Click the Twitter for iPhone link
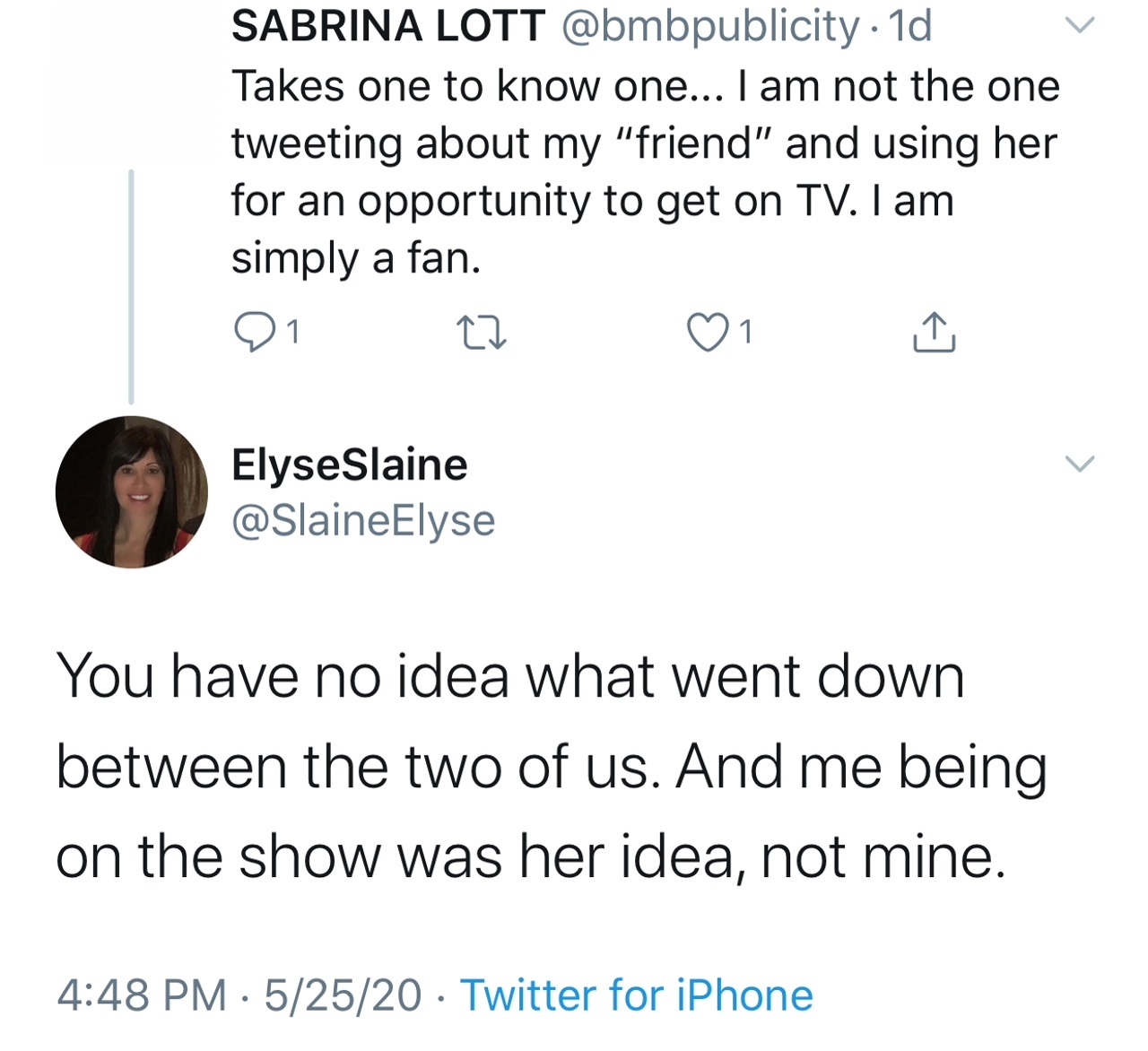The width and height of the screenshot is (1148, 1051). tap(637, 995)
